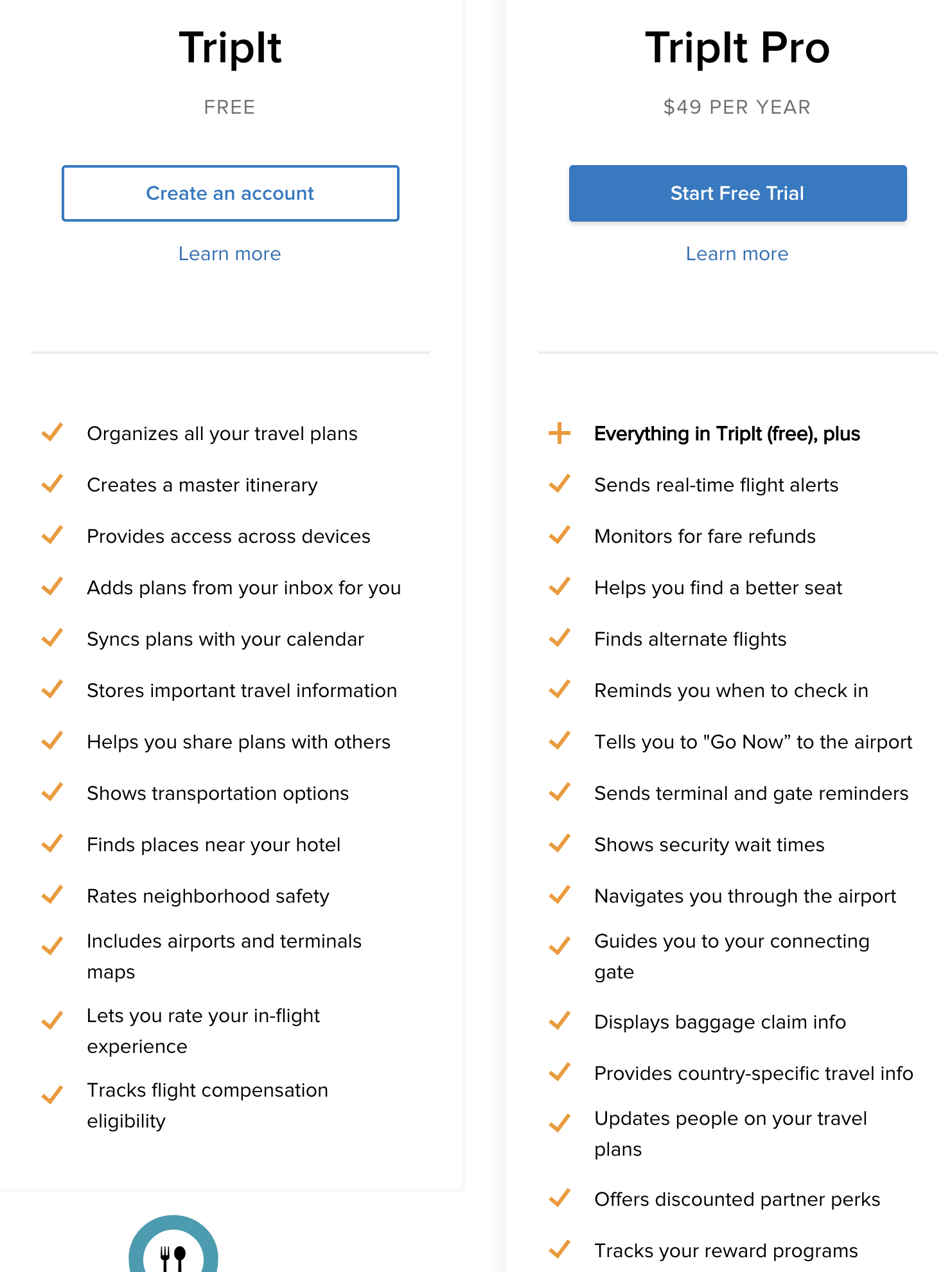Viewport: 952px width, 1272px height.
Task: Open Learn more under TripIt free
Action: tap(229, 254)
